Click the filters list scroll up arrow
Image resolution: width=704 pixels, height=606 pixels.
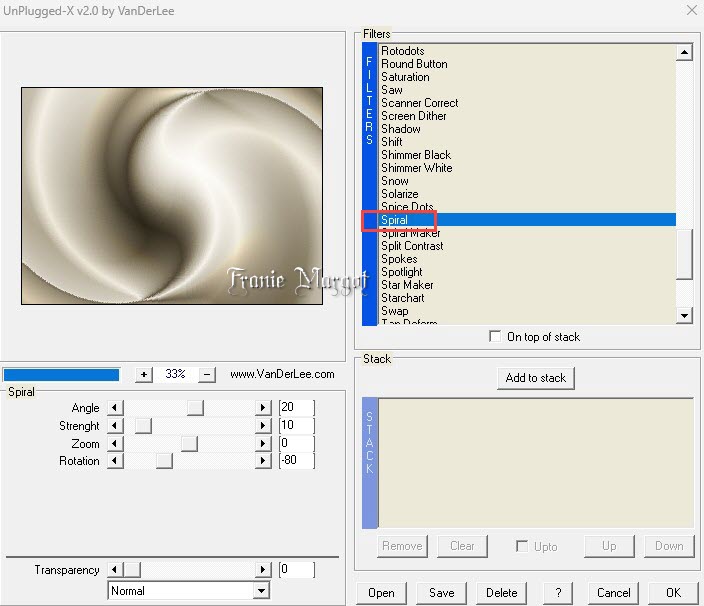684,53
